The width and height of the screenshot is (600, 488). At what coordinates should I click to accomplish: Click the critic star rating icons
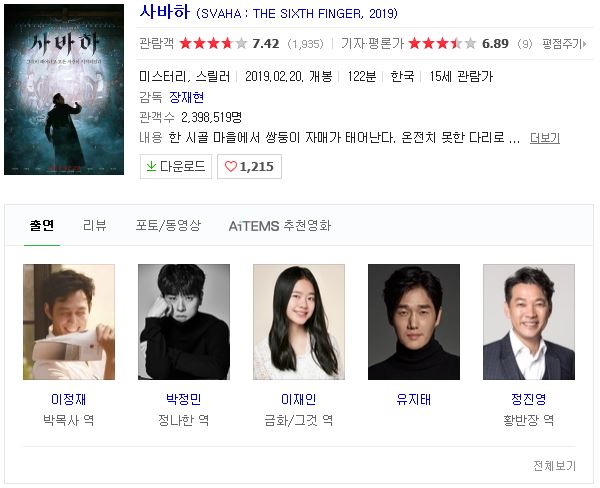[442, 44]
